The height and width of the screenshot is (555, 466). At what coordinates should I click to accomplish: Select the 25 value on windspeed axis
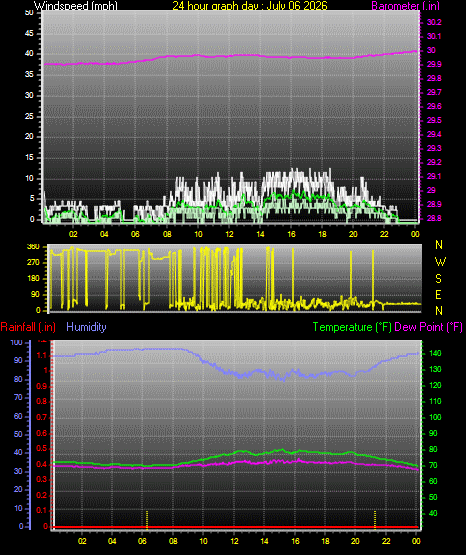(x=29, y=116)
